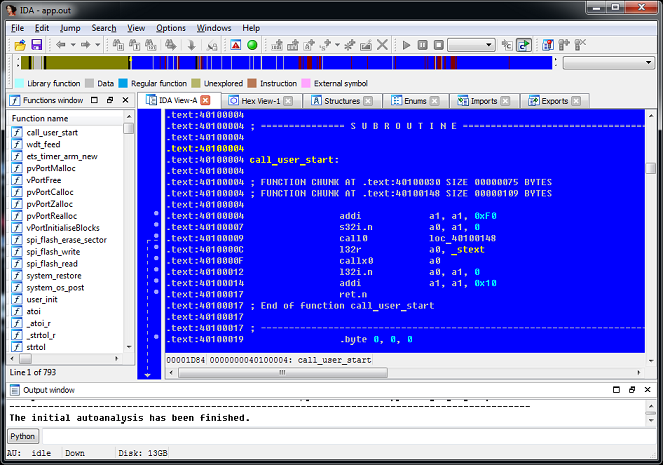Start the debugger with the play icon
The height and width of the screenshot is (465, 663).
pos(406,45)
